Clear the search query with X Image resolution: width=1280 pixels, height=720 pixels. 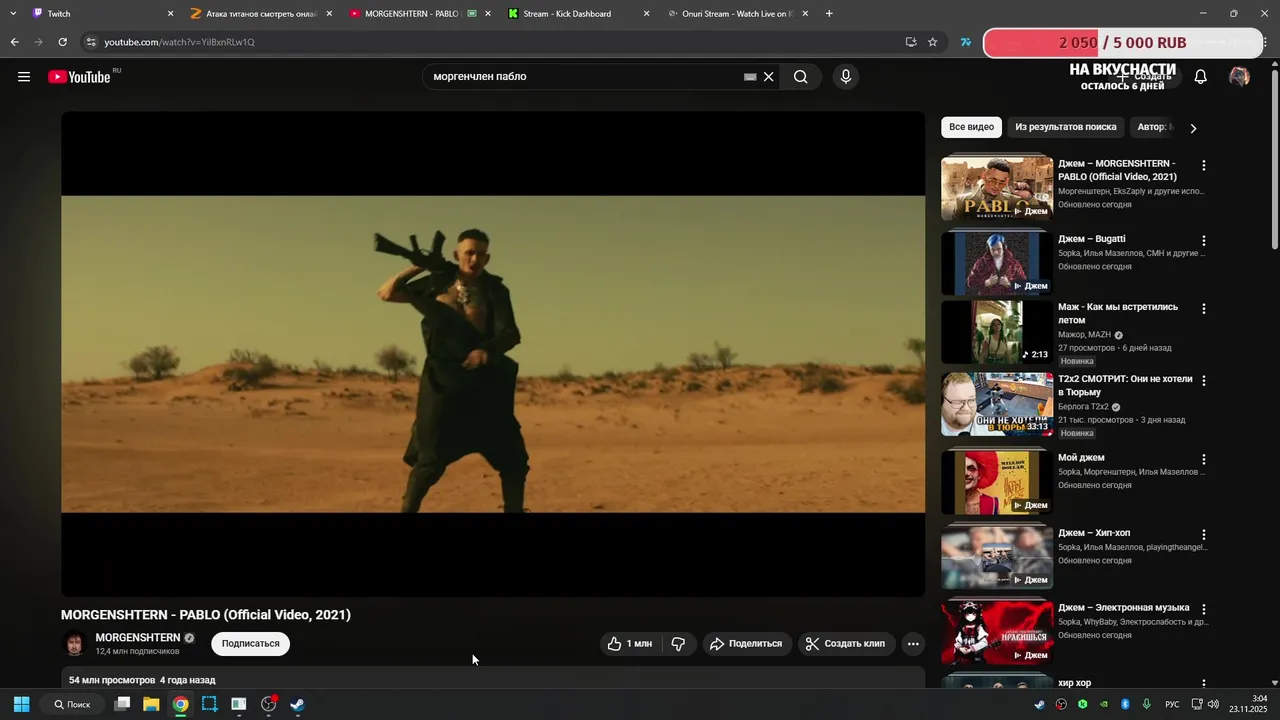click(769, 77)
